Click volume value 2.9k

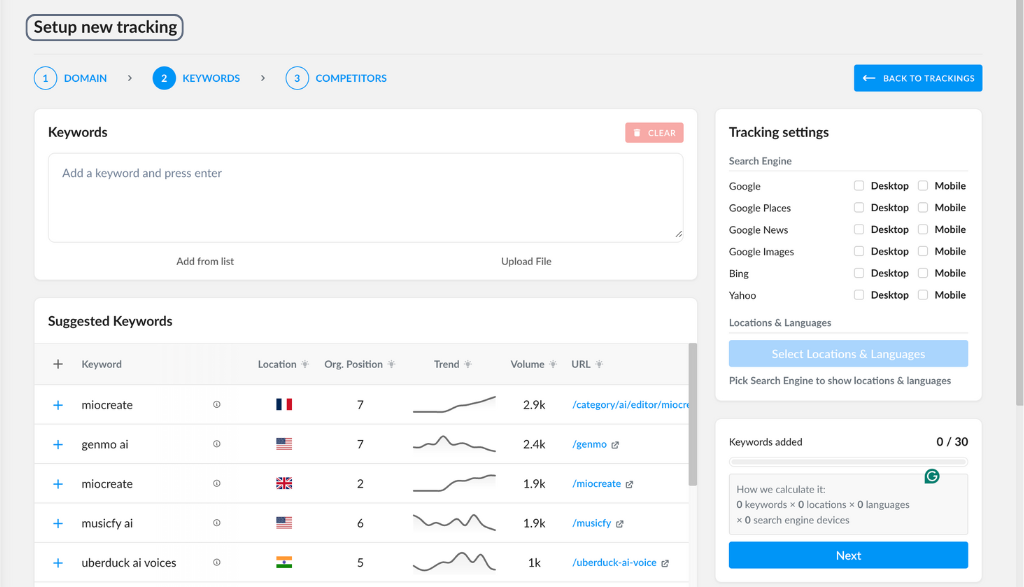(x=534, y=405)
